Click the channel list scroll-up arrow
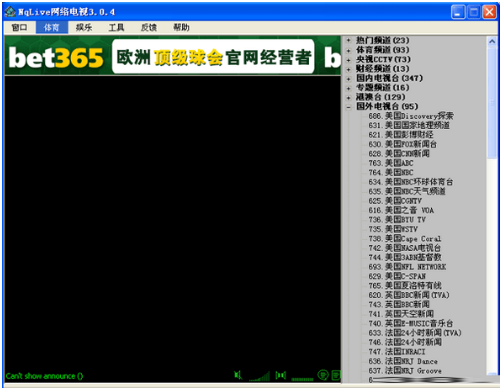 tap(492, 41)
